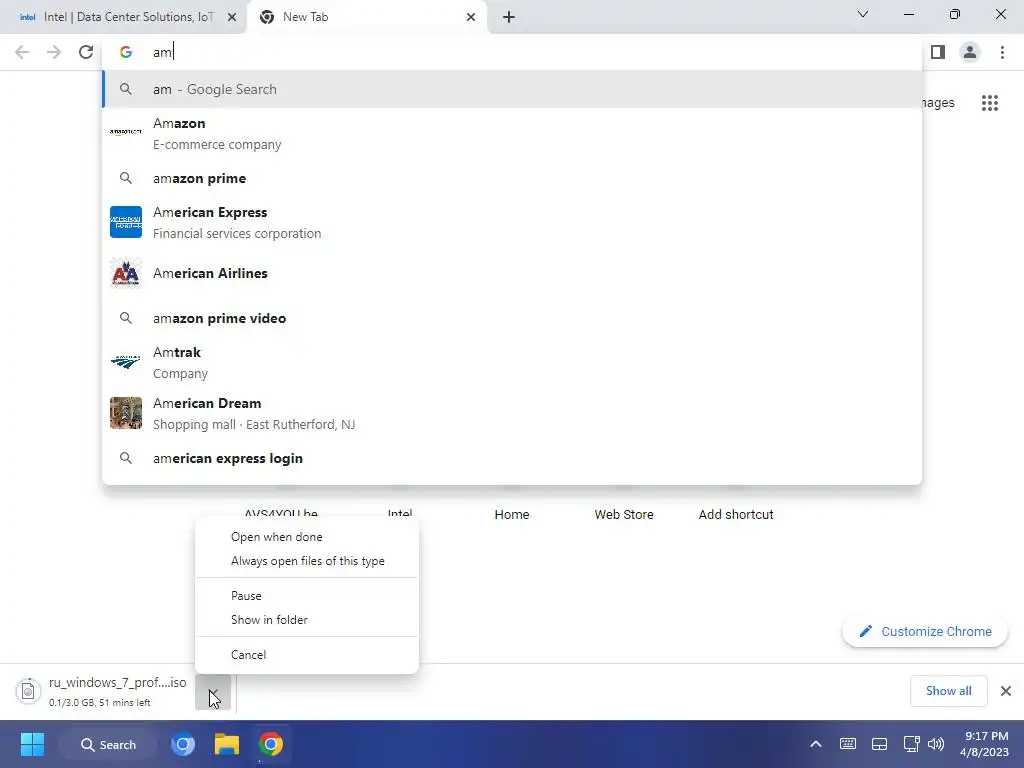Click the Chrome taskbar icon
The image size is (1024, 768).
[x=270, y=744]
